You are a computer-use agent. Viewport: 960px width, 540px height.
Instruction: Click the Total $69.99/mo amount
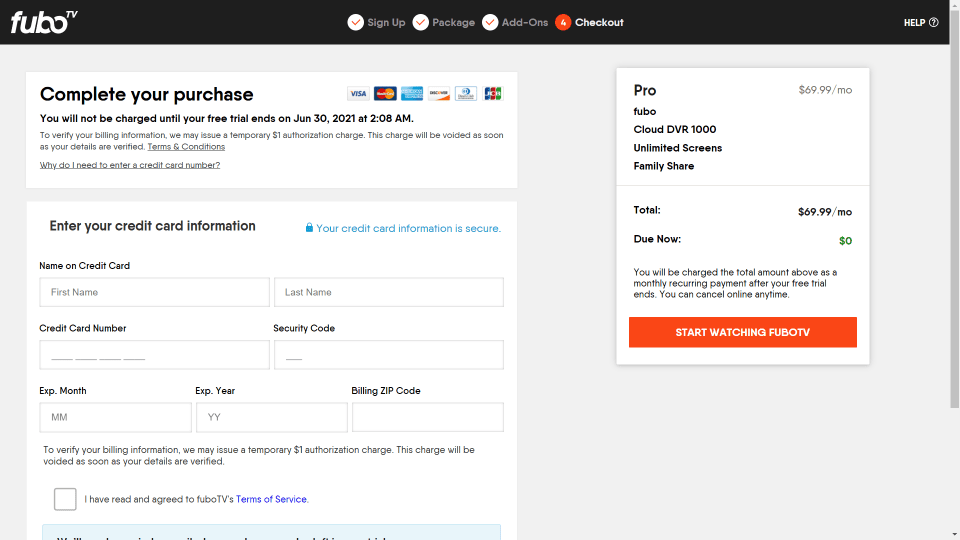pyautogui.click(x=825, y=212)
